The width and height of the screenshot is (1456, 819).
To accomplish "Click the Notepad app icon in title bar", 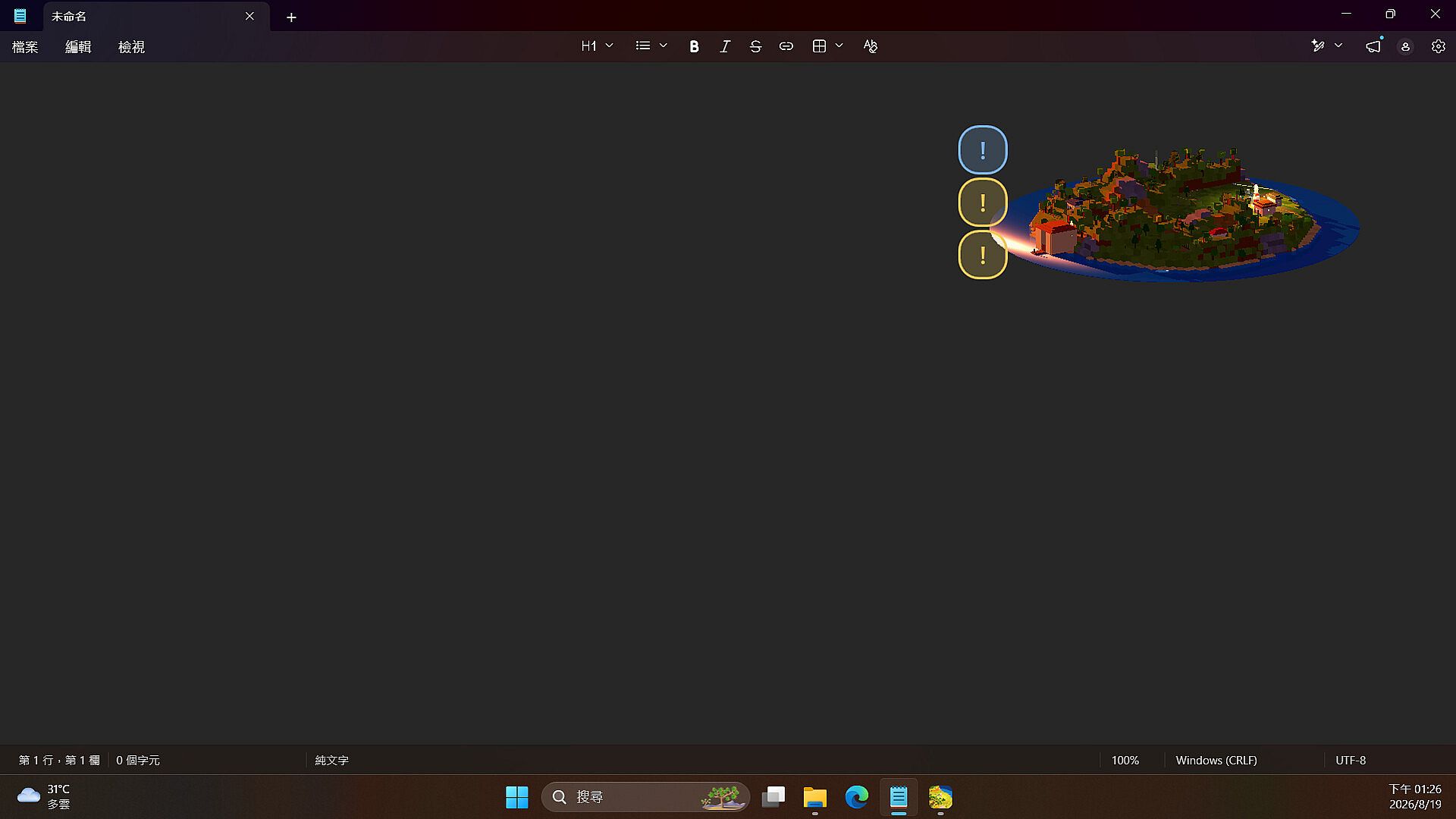I will coord(20,16).
